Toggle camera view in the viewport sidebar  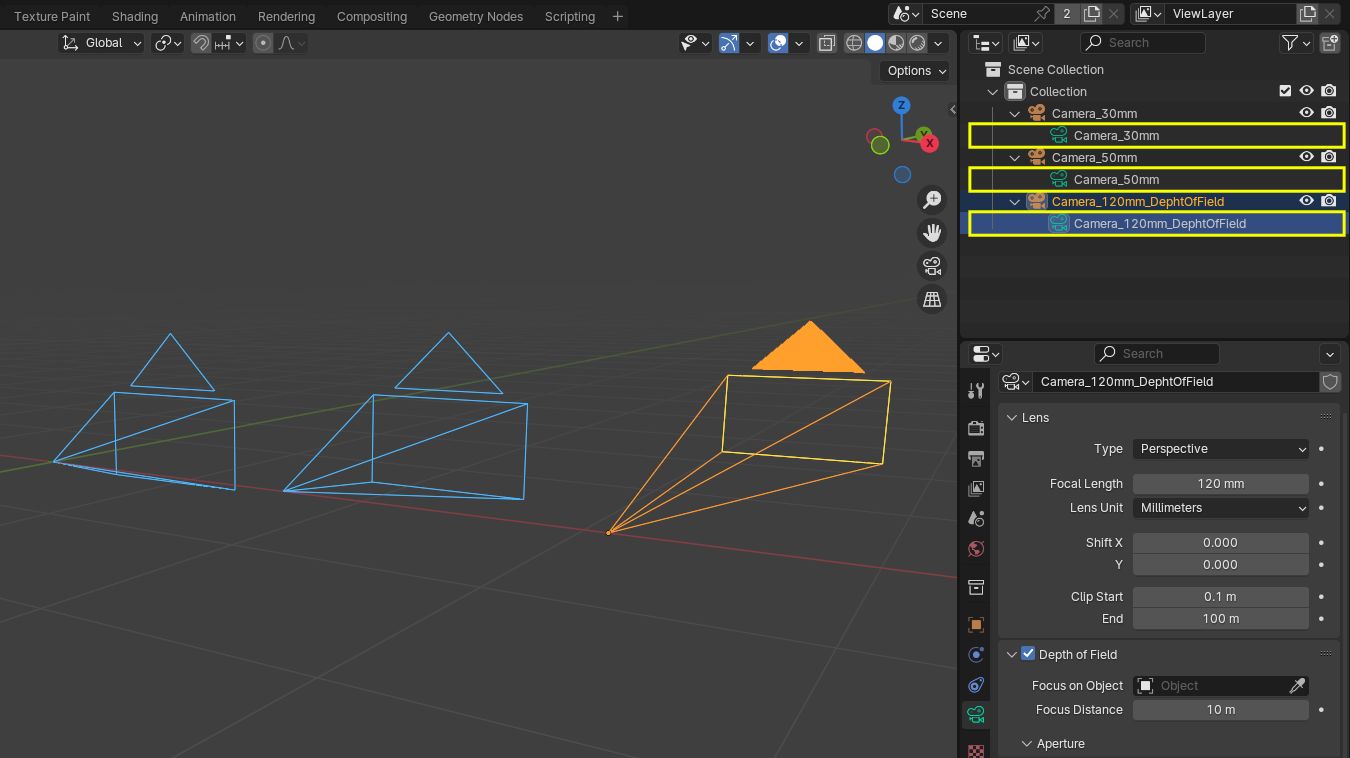[931, 266]
